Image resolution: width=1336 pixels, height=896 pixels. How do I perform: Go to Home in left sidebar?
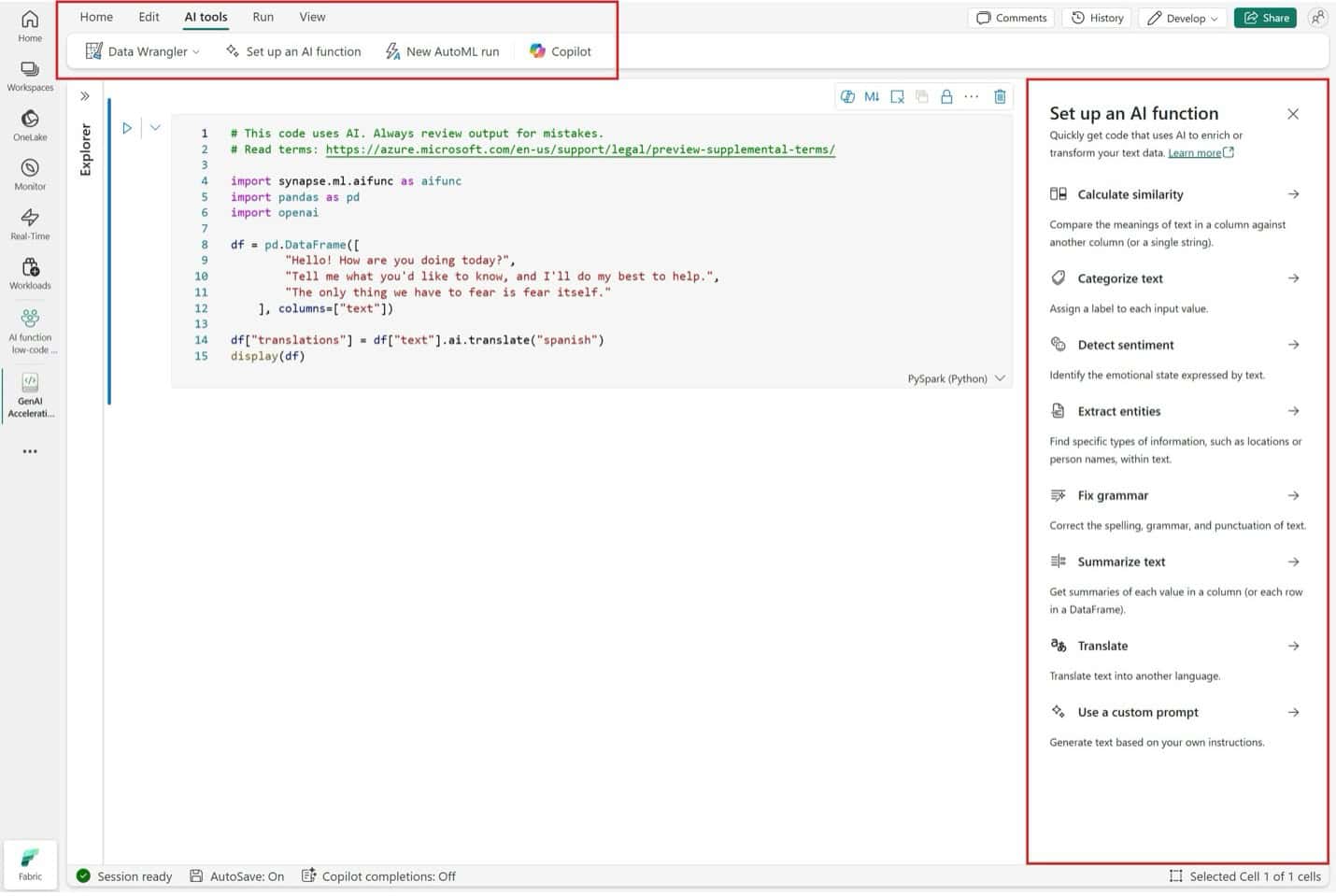pyautogui.click(x=30, y=26)
